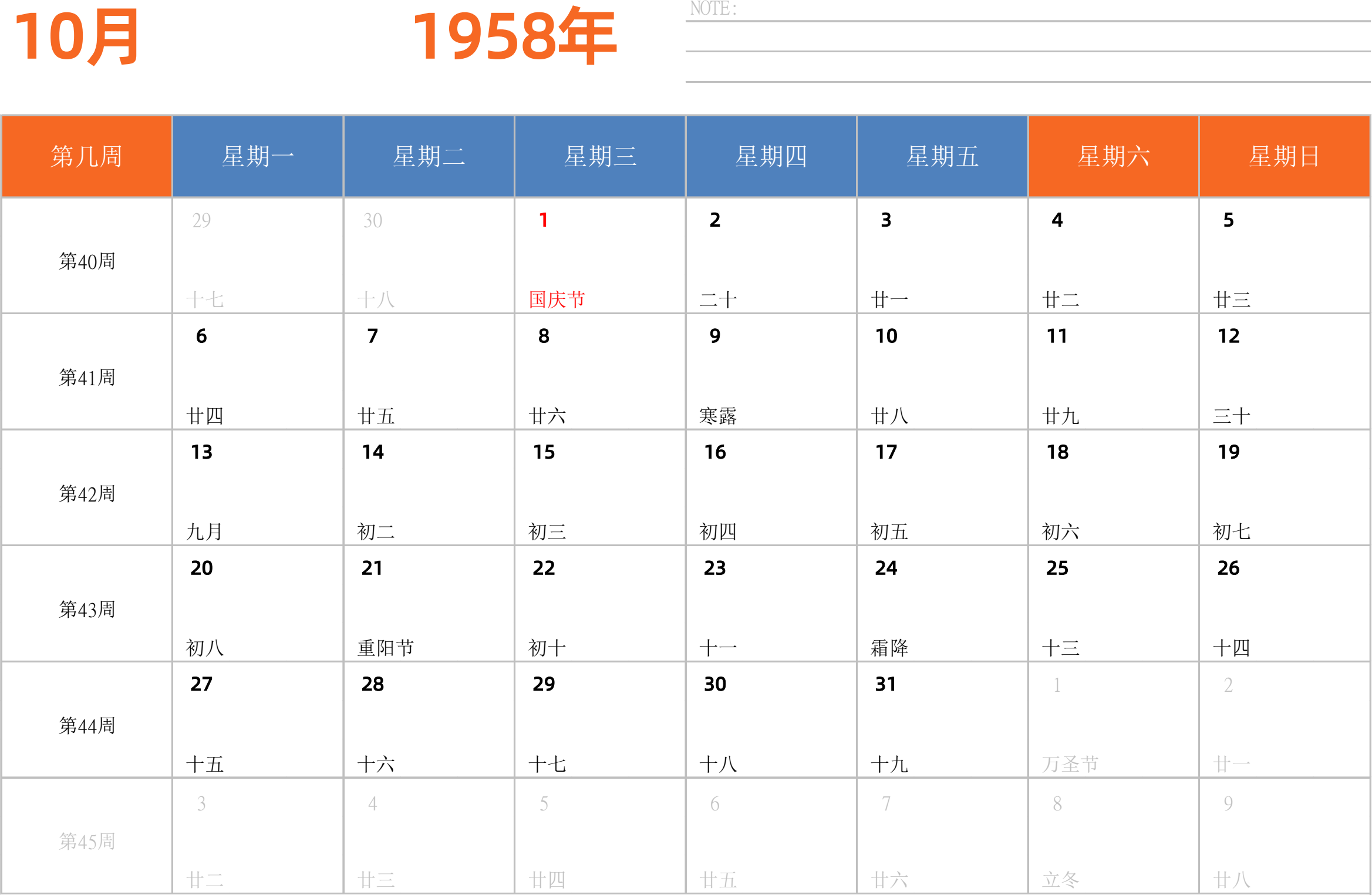Click the red date 1

544,220
